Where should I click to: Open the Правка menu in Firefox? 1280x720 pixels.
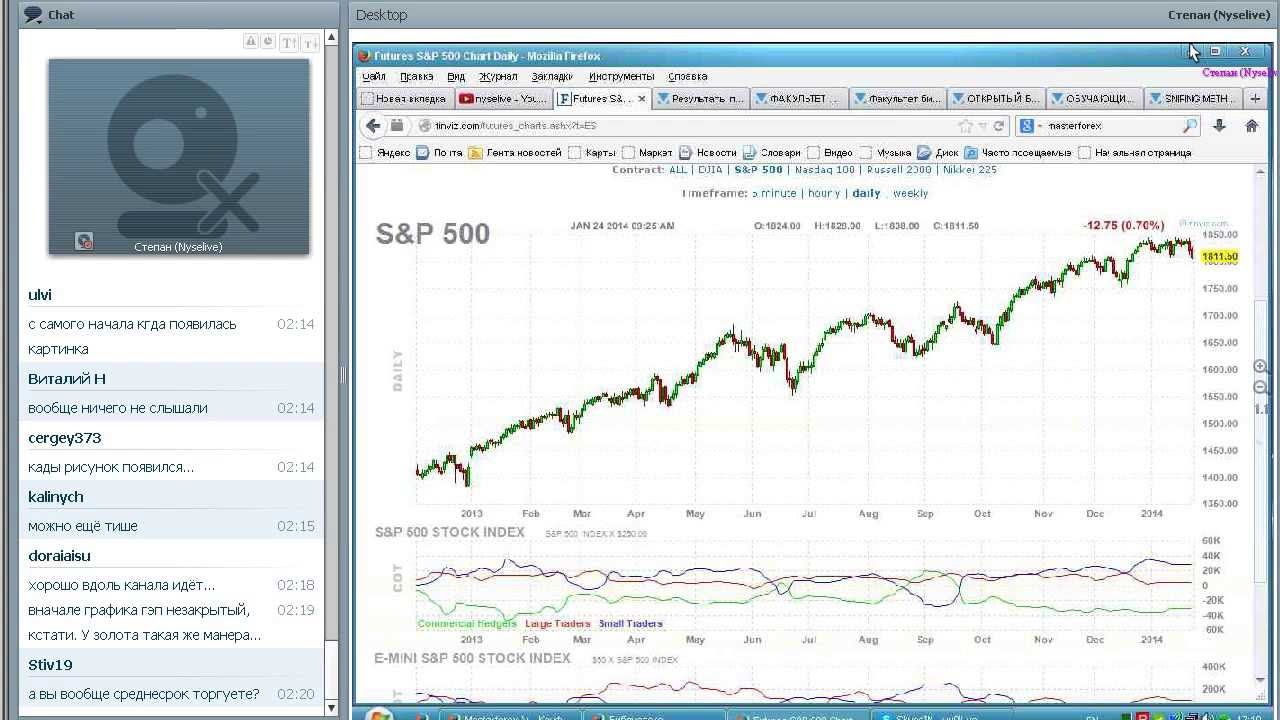point(416,76)
